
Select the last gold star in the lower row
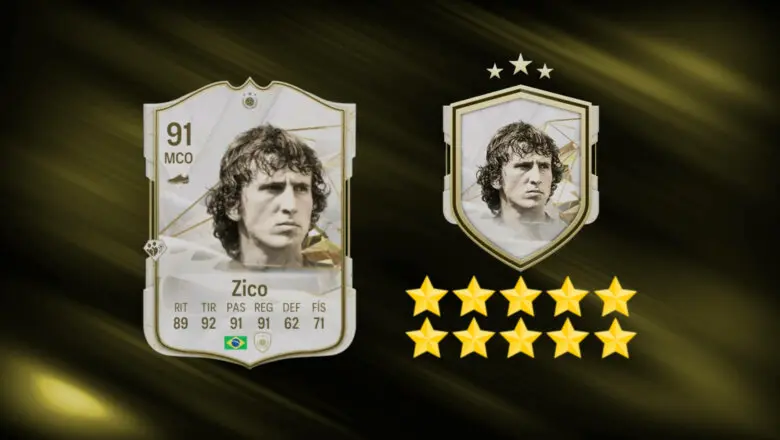[x=615, y=338]
